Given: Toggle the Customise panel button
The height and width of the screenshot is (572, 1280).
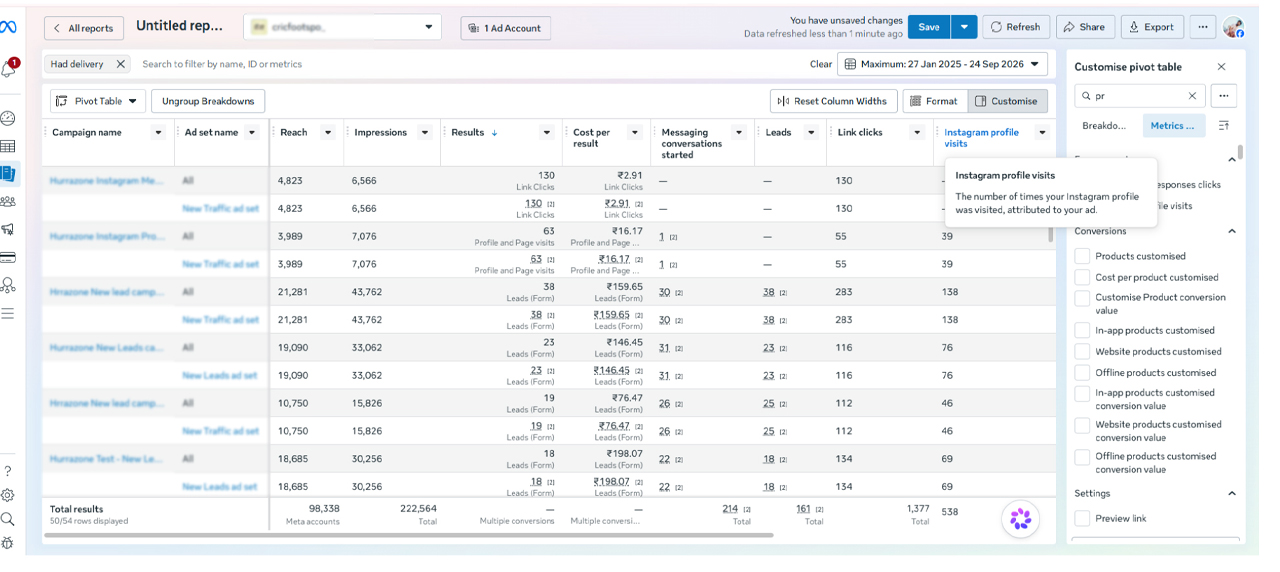Looking at the screenshot, I should 1007,101.
